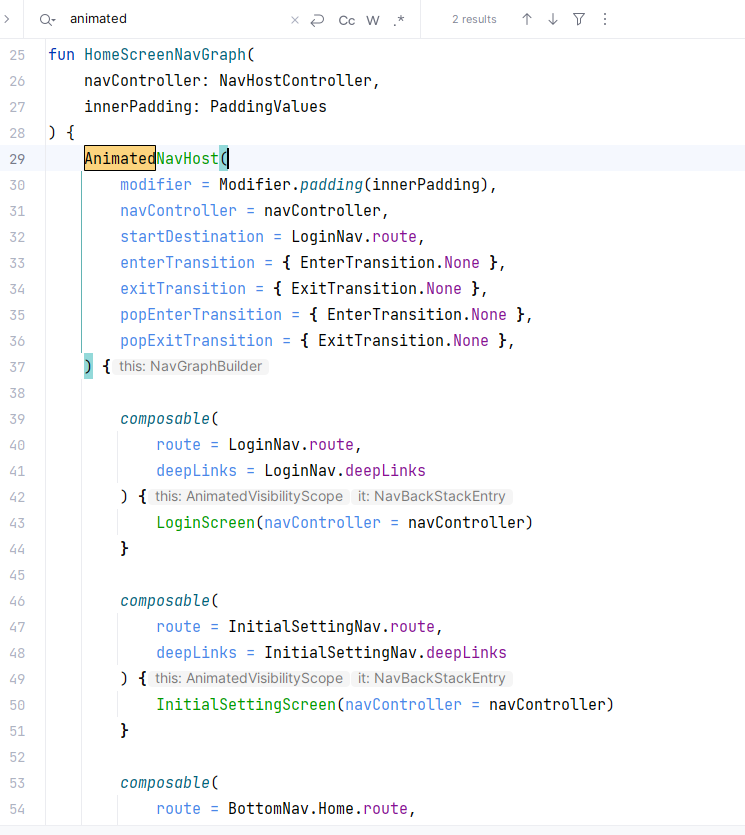Screen dimensions: 745x835
Task: Click 'NavHost' text on line 29
Action: tap(187, 158)
